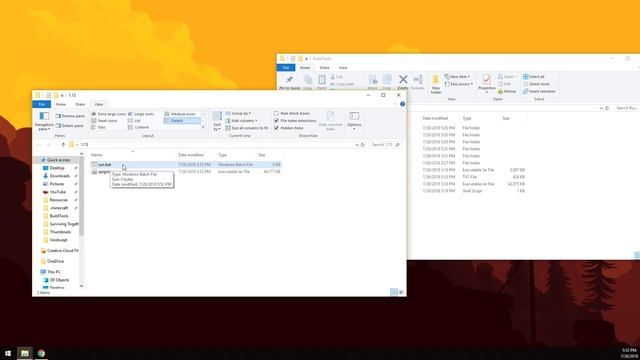This screenshot has height=360, width=640.
Task: Open the File tab in front window
Action: coord(42,104)
